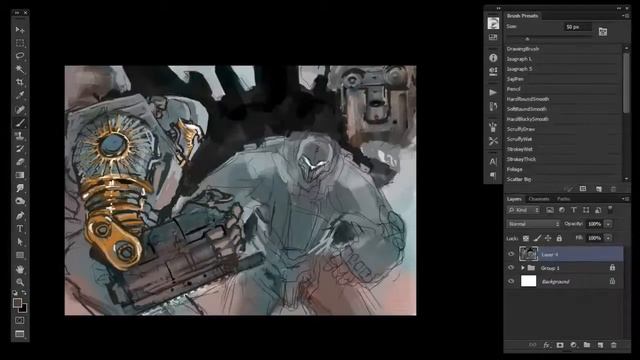Select the Eraser tool
Screen dimensions: 640x360
click(20, 162)
